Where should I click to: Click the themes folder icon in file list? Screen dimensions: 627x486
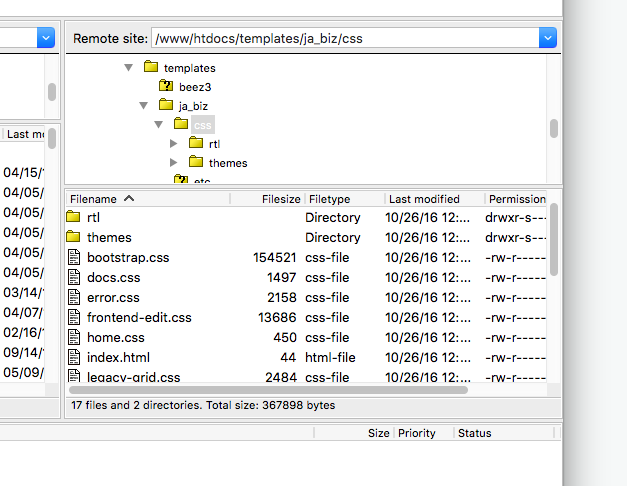(x=73, y=238)
